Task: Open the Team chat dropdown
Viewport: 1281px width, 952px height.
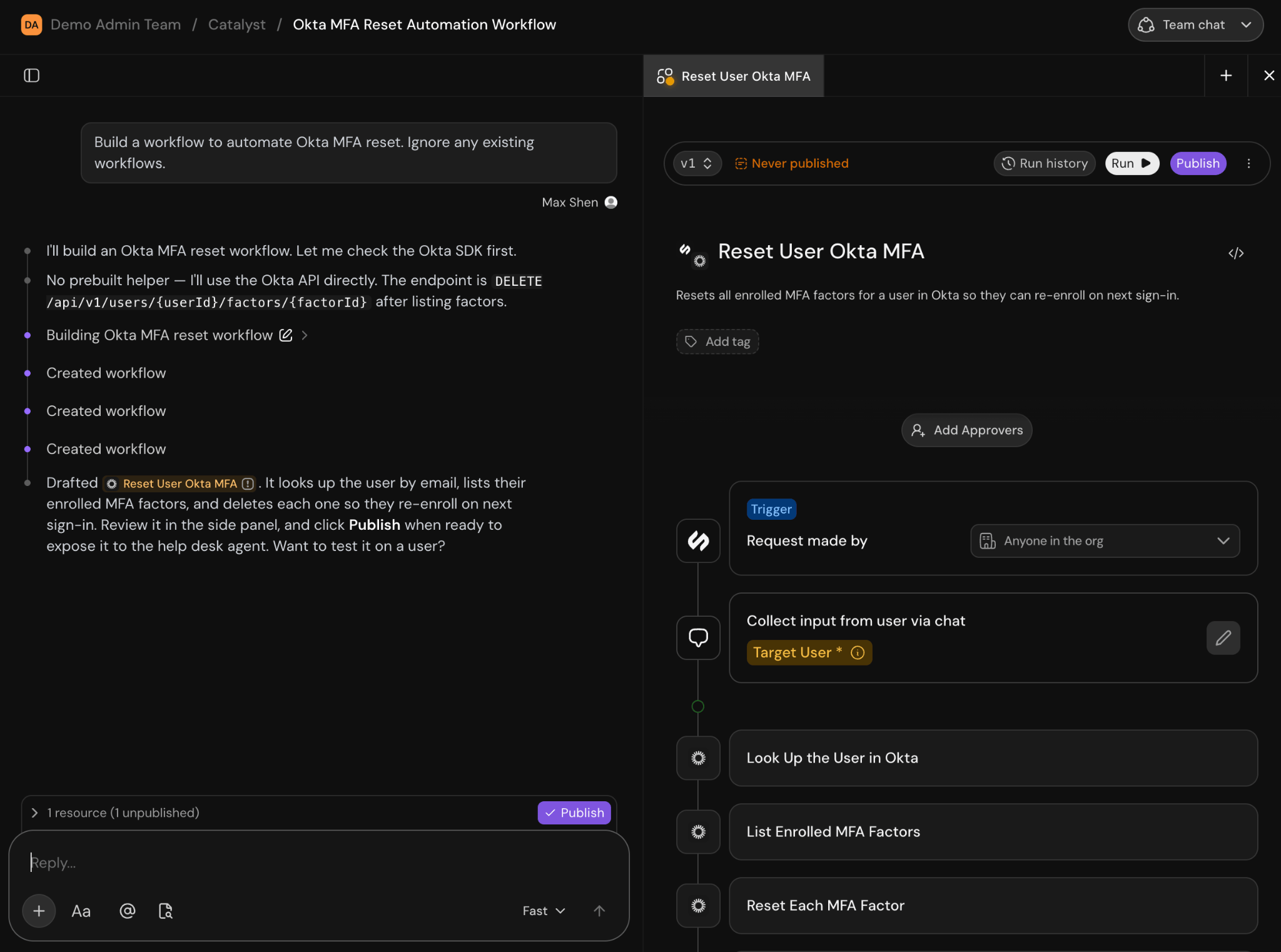Action: [x=1195, y=25]
